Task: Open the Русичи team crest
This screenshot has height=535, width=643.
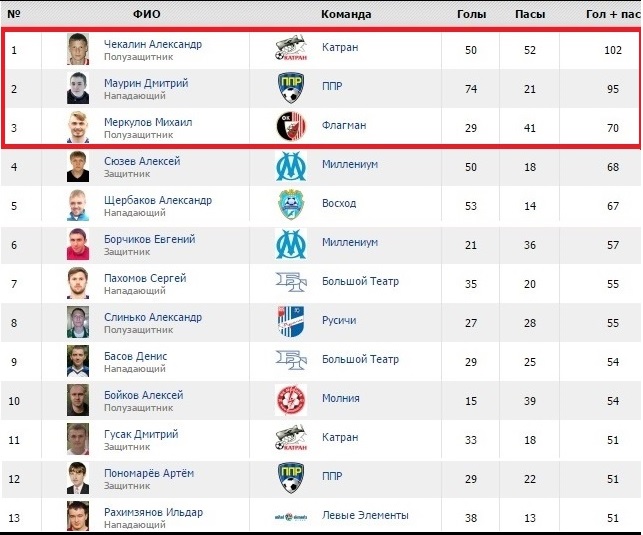Action: (x=291, y=321)
